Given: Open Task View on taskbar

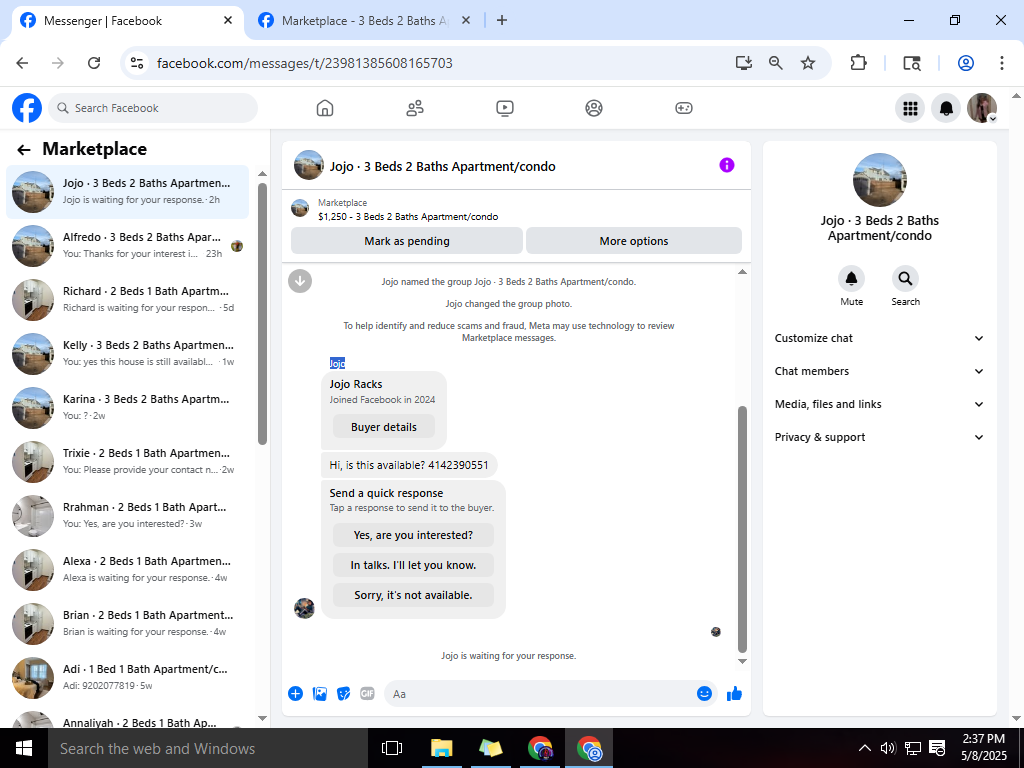Looking at the screenshot, I should point(392,748).
